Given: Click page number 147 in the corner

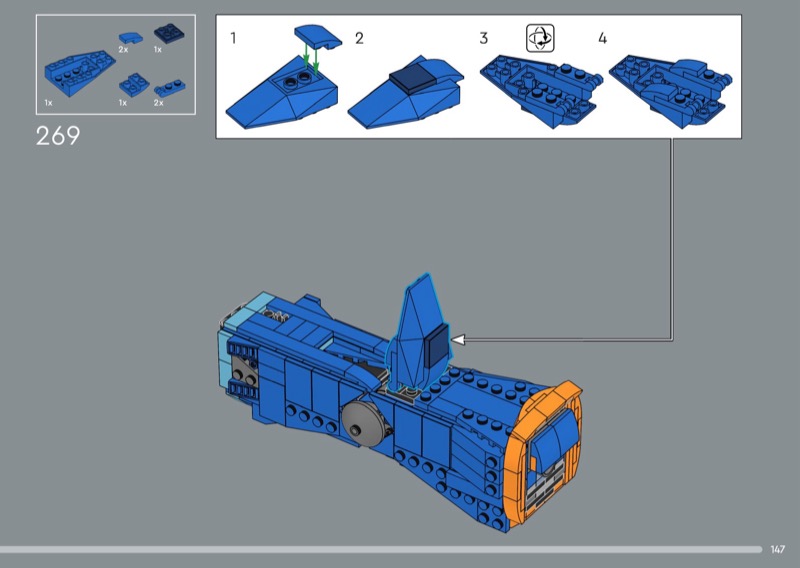Looking at the screenshot, I should [x=778, y=549].
